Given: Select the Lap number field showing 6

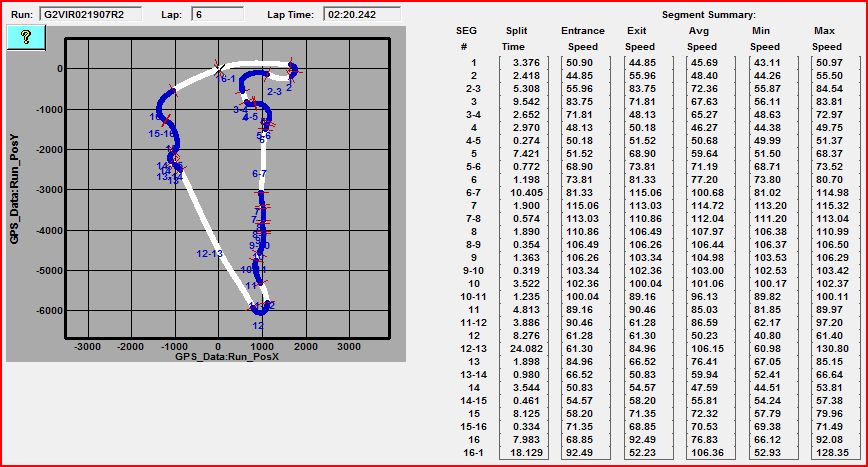Looking at the screenshot, I should point(218,14).
